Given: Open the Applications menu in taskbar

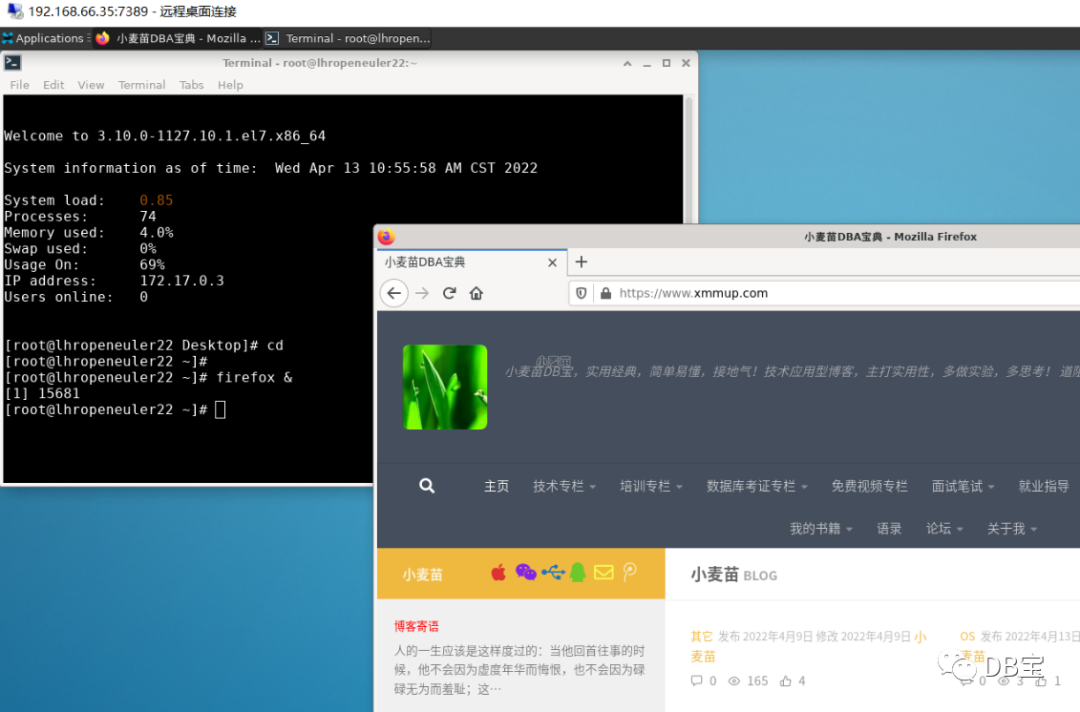Looking at the screenshot, I should [43, 39].
